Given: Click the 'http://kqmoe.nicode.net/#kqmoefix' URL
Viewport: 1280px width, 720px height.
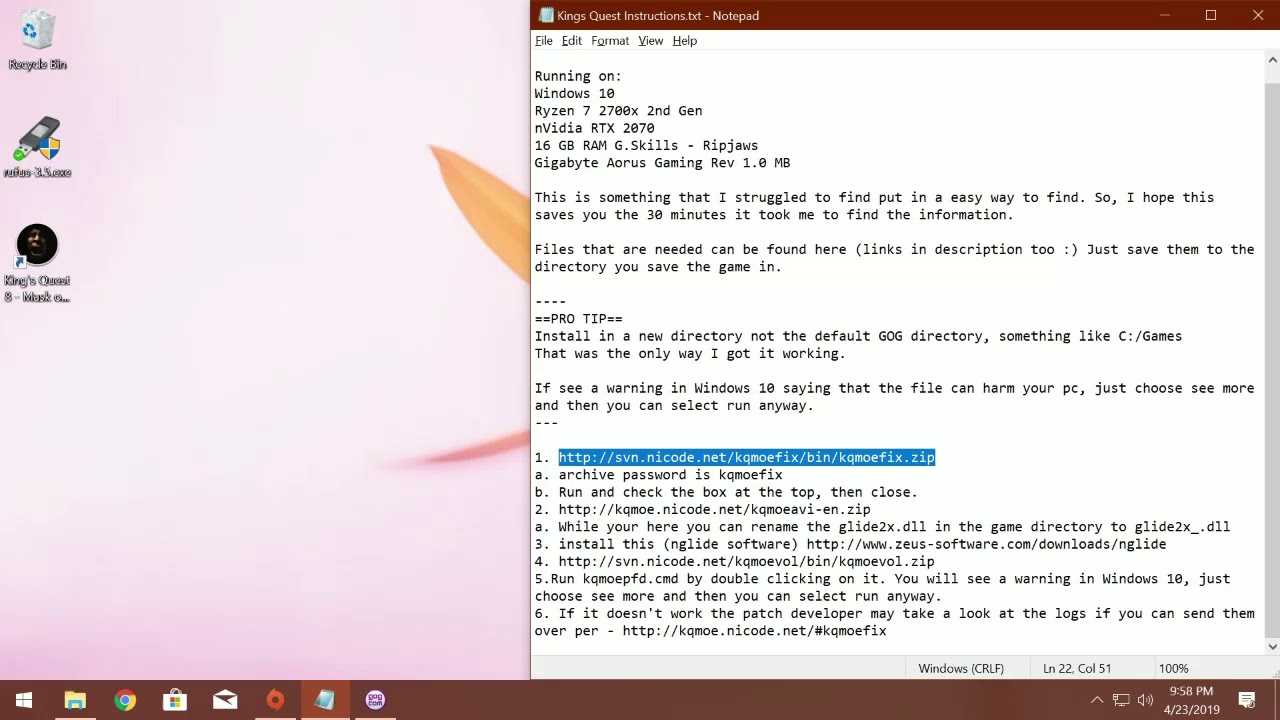Looking at the screenshot, I should pyautogui.click(x=754, y=631).
